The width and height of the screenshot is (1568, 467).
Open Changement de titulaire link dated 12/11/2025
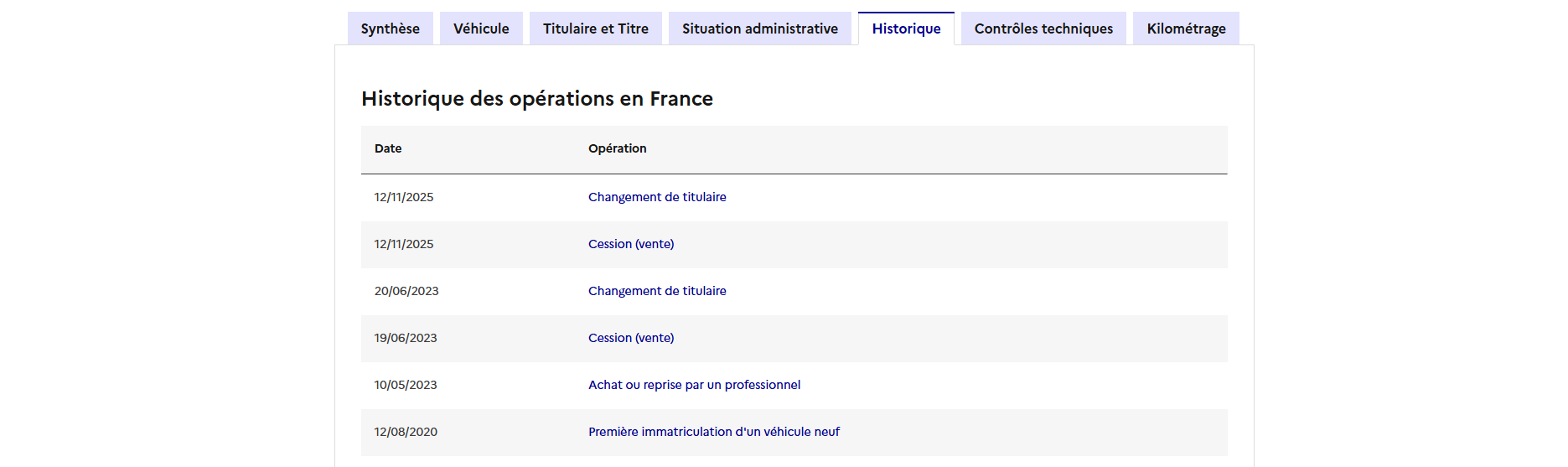click(x=657, y=197)
